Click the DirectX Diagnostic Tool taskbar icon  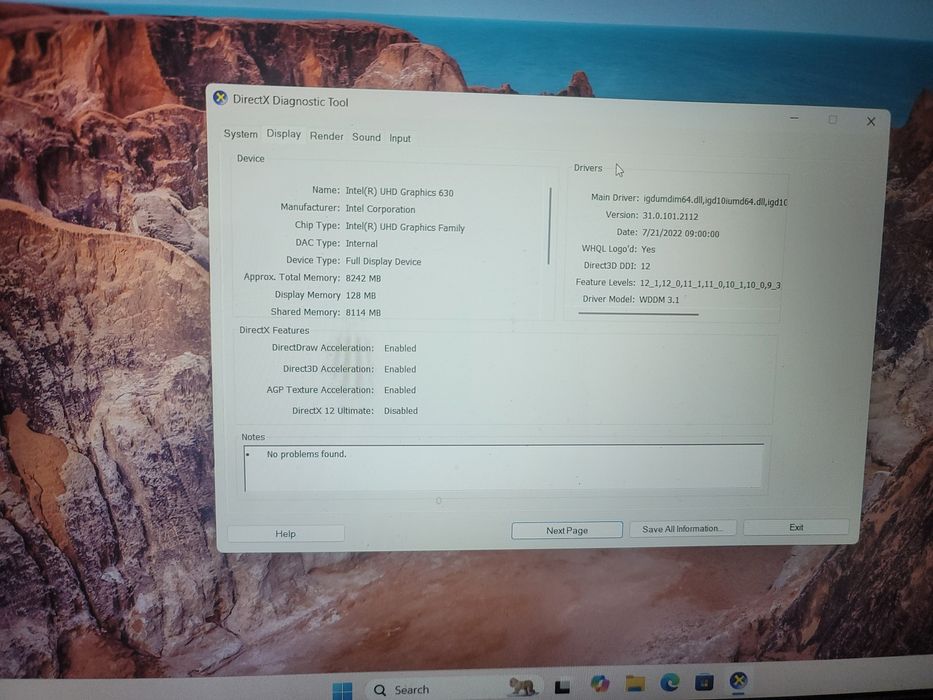pyautogui.click(x=738, y=680)
